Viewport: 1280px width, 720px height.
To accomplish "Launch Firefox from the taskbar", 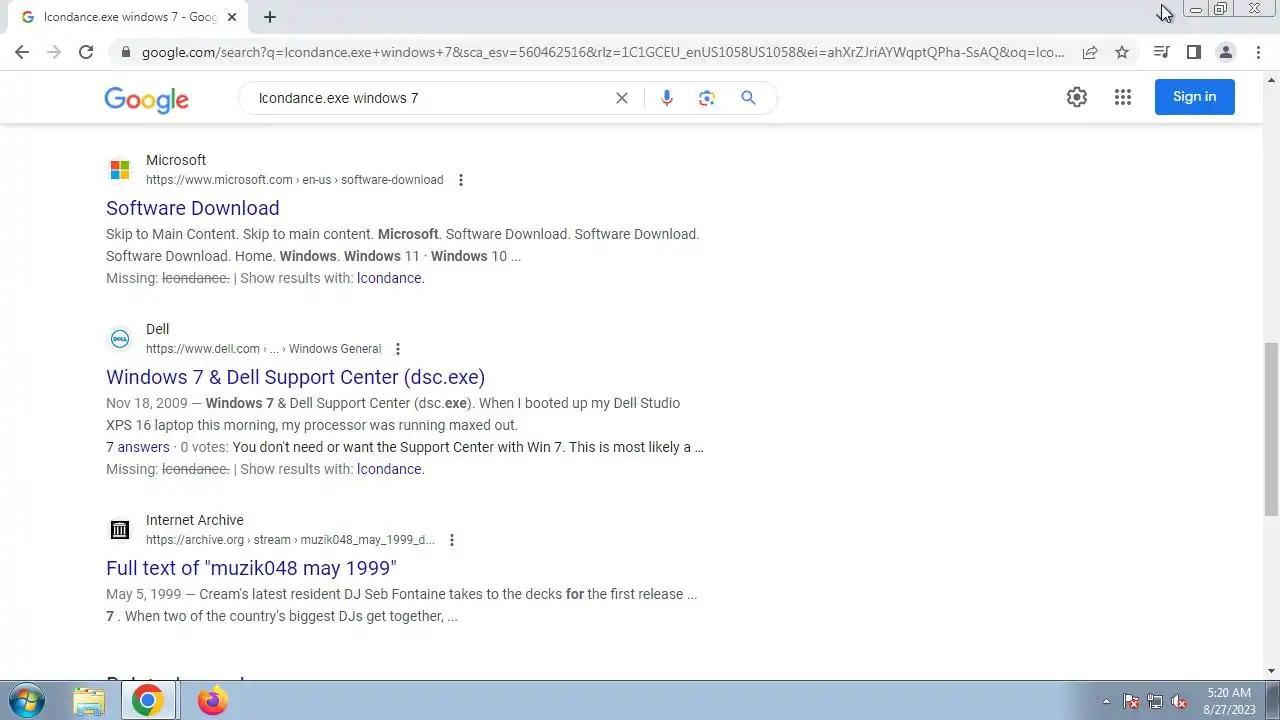I will pyautogui.click(x=212, y=701).
